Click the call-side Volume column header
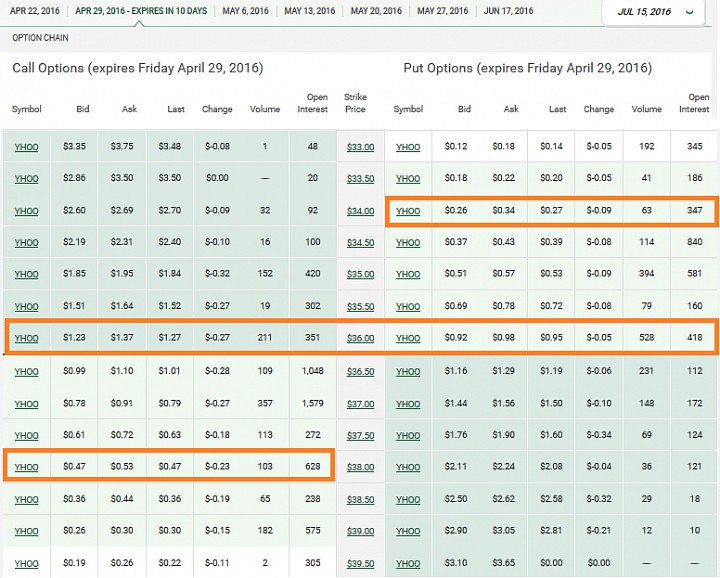The height and width of the screenshot is (578, 720). click(265, 109)
